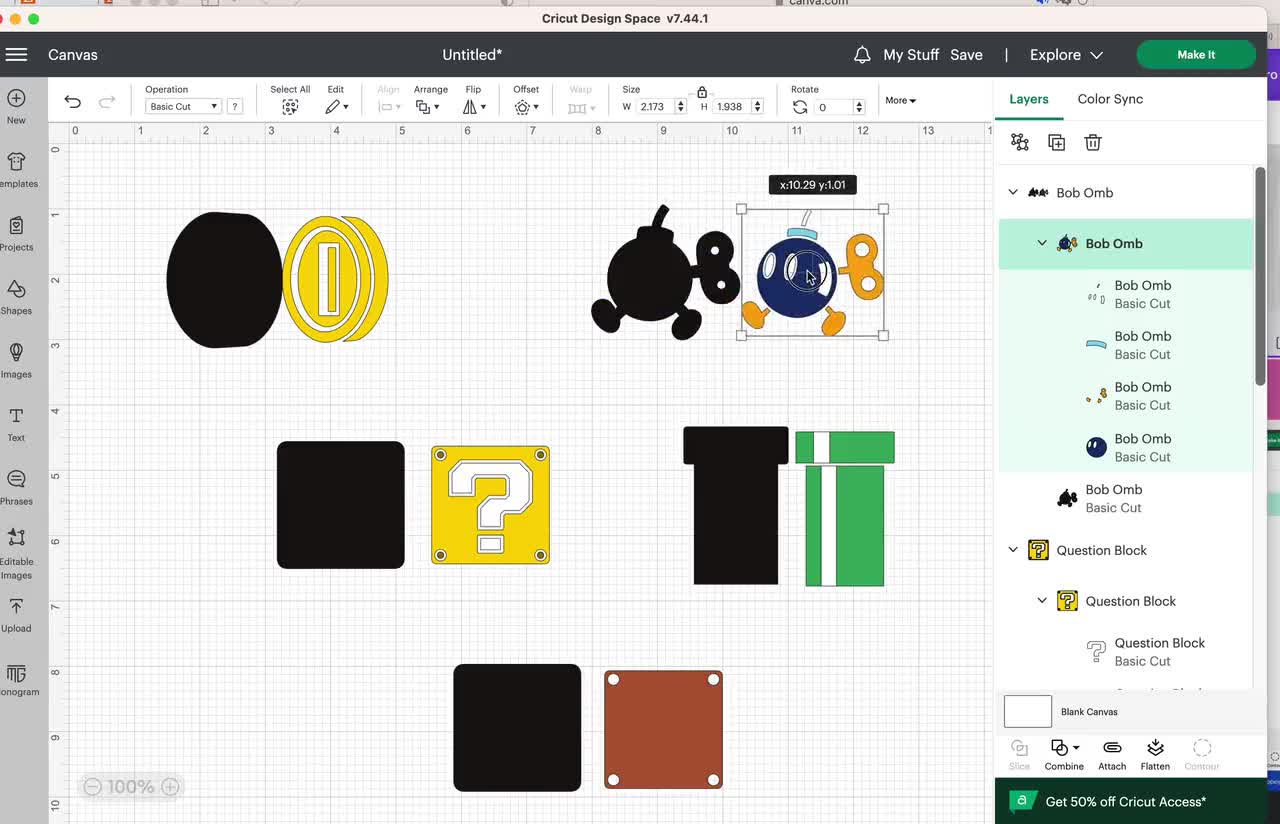The height and width of the screenshot is (824, 1280).
Task: Delete the selected layer trash icon
Action: point(1093,142)
